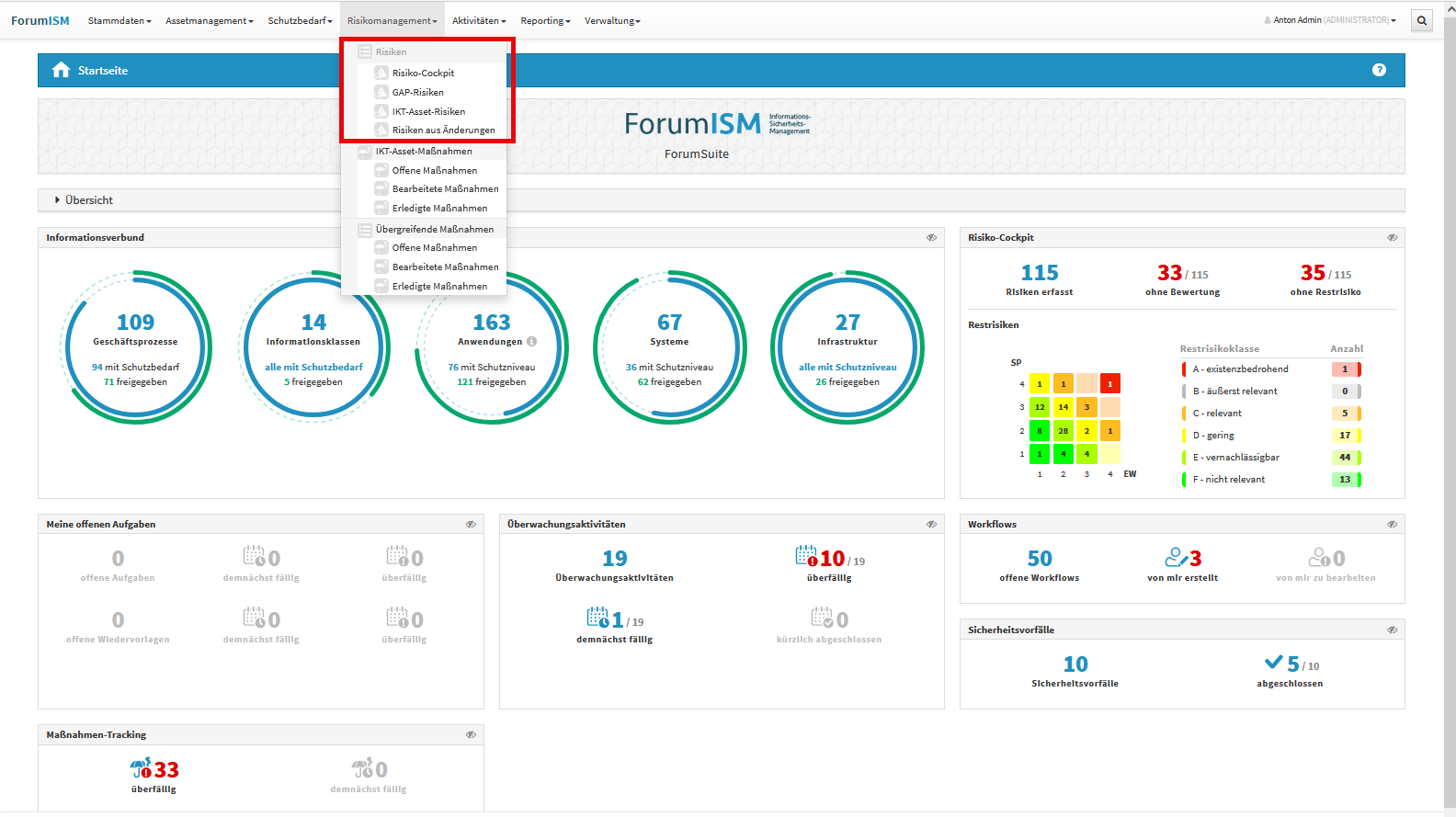Select Risiko-Cockpit from the menu
The height and width of the screenshot is (817, 1456).
tap(423, 73)
